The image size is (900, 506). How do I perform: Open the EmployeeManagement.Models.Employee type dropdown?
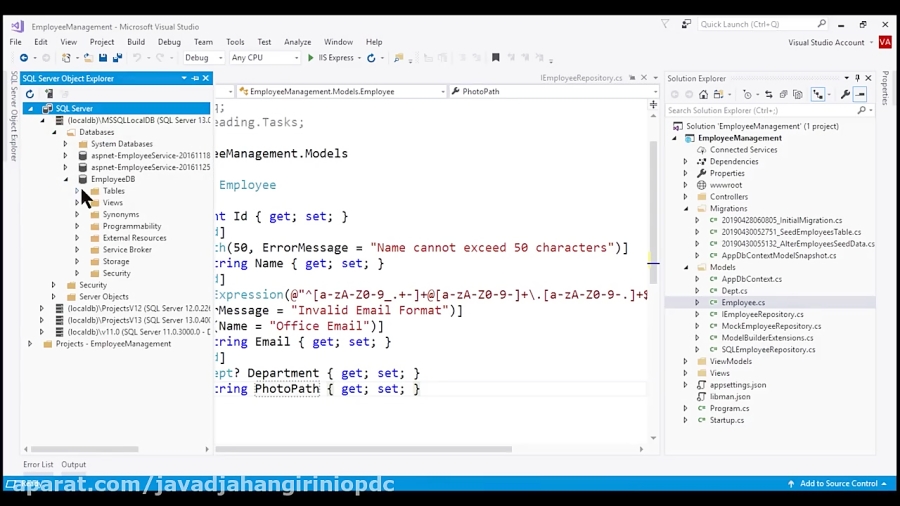point(342,91)
